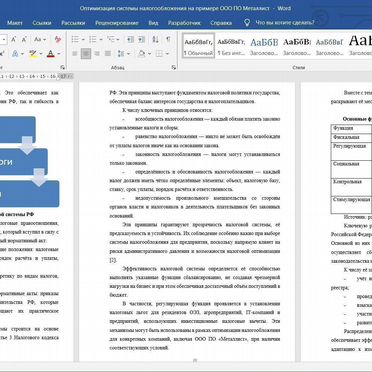Image resolution: width=372 pixels, height=372 pixels.
Task: Apply yellow text highlight color
Action: [x=33, y=53]
